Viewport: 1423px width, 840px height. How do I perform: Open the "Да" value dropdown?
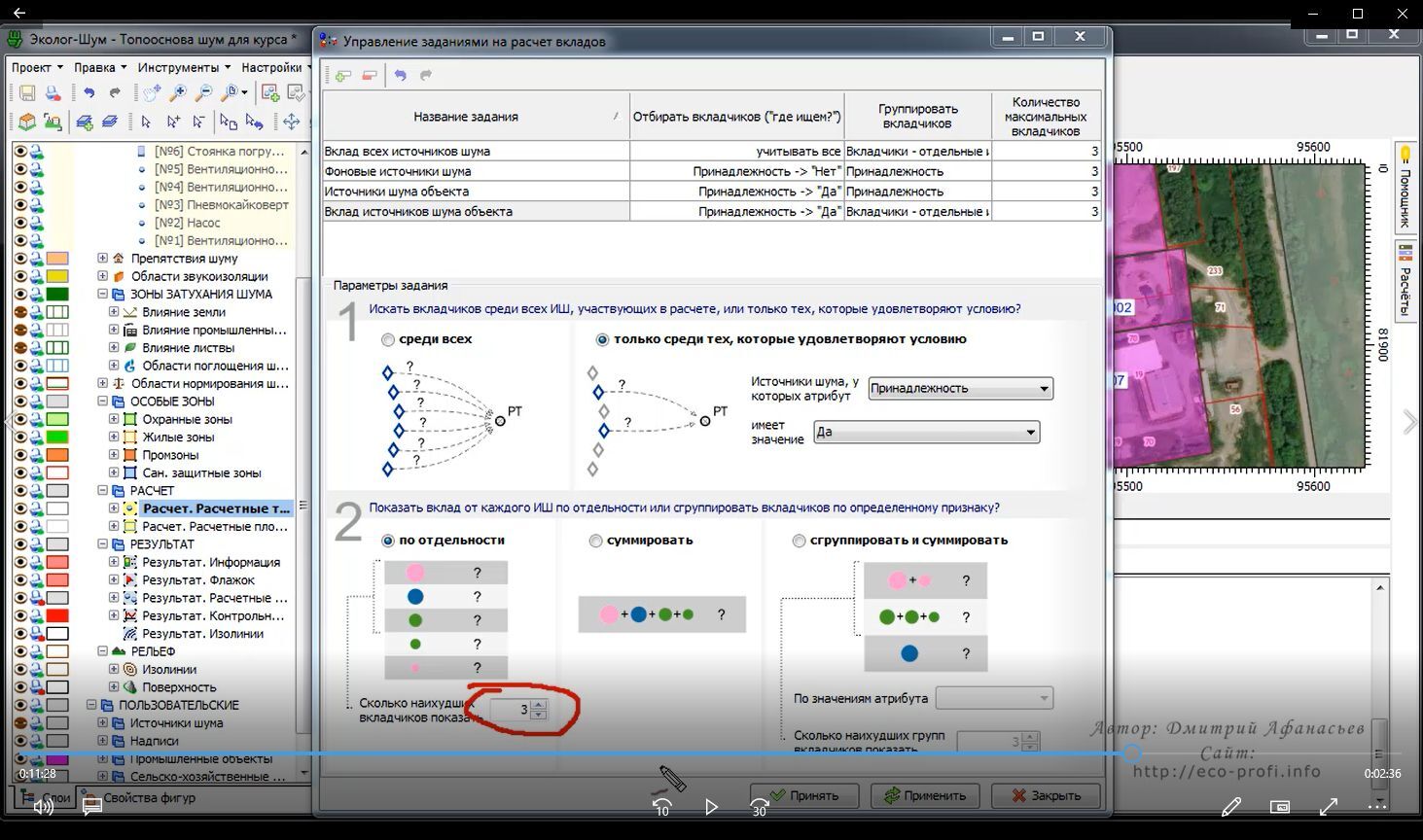926,433
